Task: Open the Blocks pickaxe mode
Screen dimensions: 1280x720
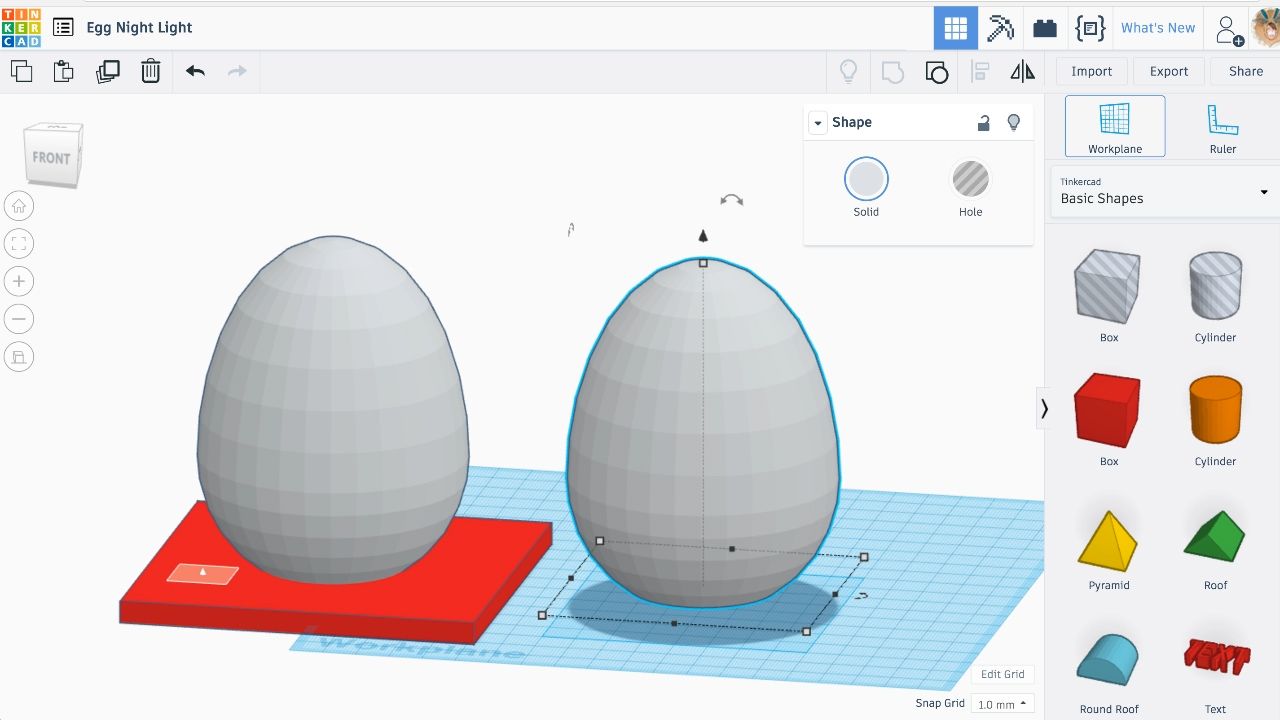Action: [x=1001, y=28]
